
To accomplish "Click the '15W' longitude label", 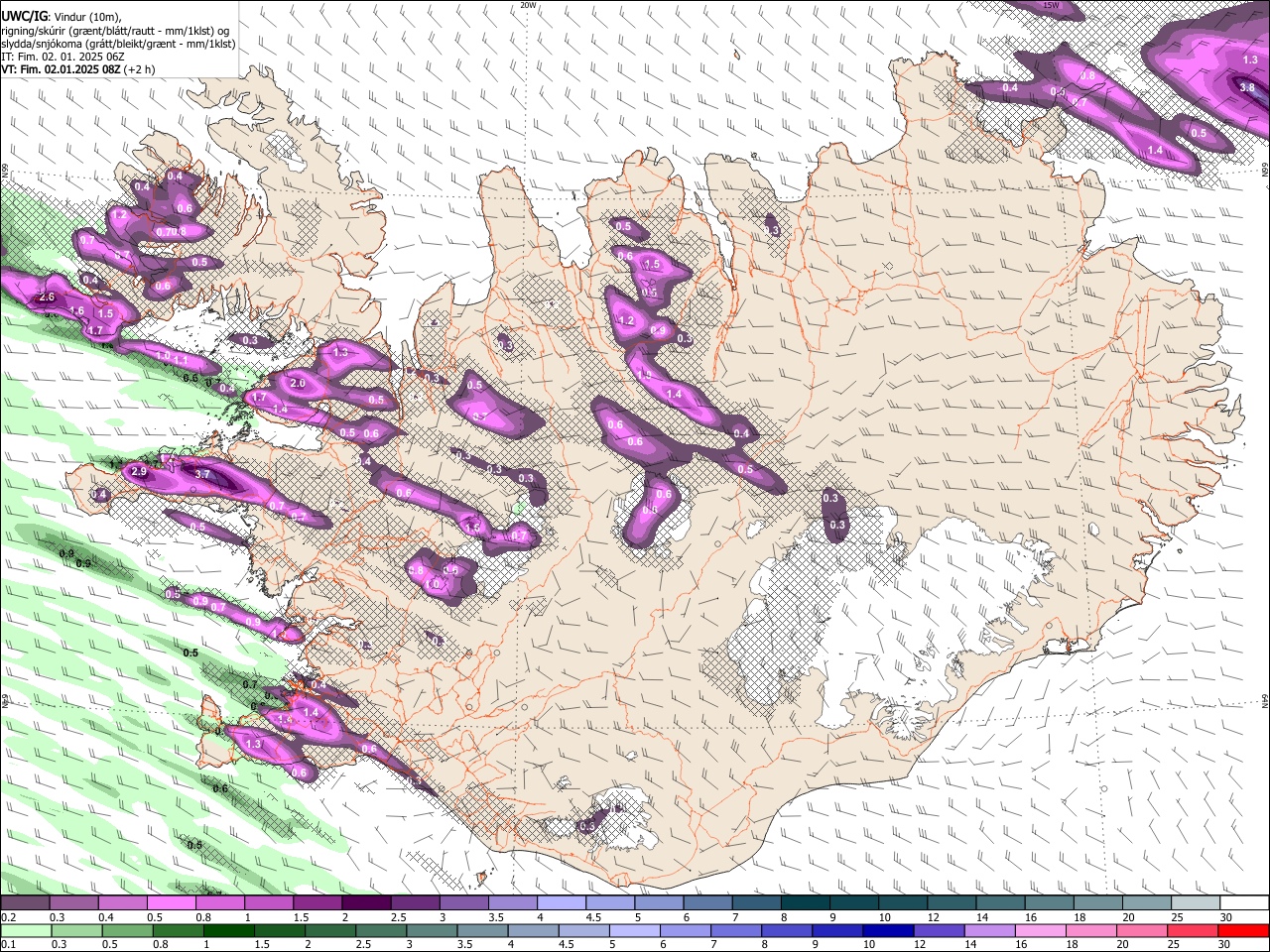I will (x=1051, y=5).
